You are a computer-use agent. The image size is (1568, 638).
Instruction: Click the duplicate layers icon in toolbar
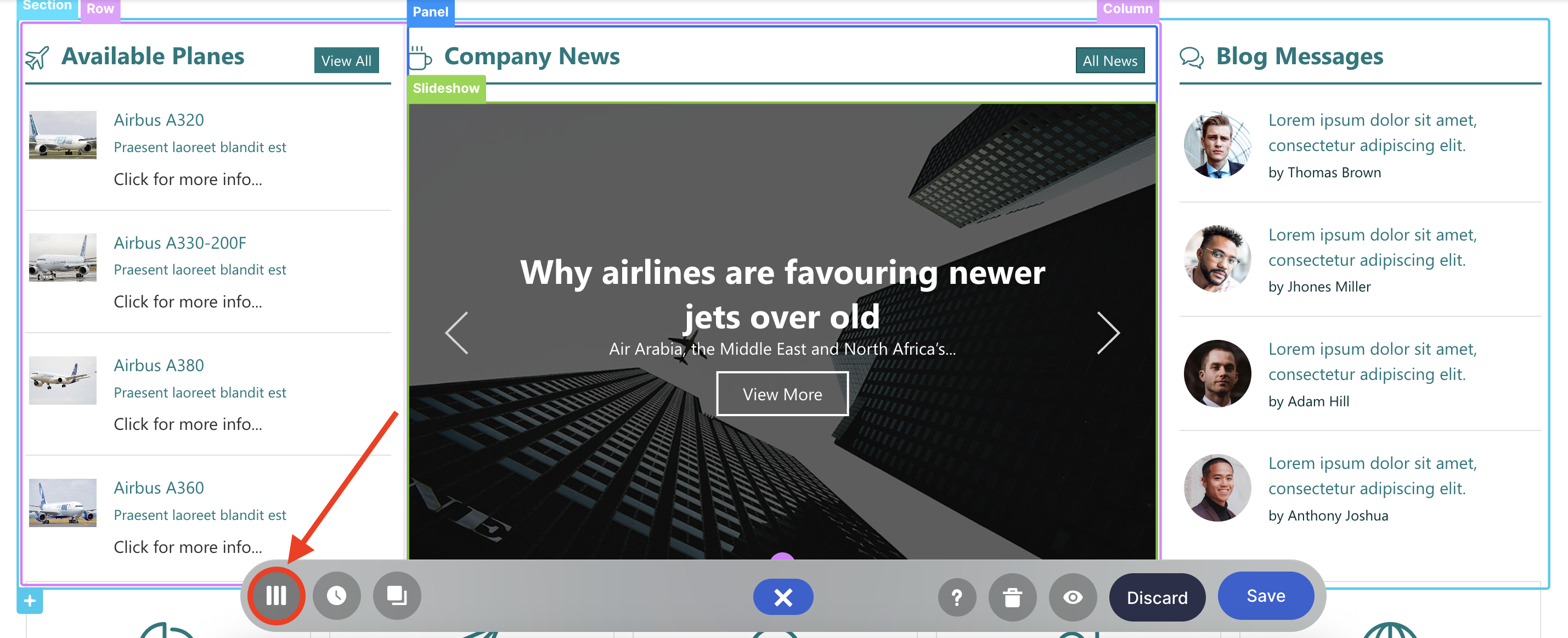click(x=397, y=595)
